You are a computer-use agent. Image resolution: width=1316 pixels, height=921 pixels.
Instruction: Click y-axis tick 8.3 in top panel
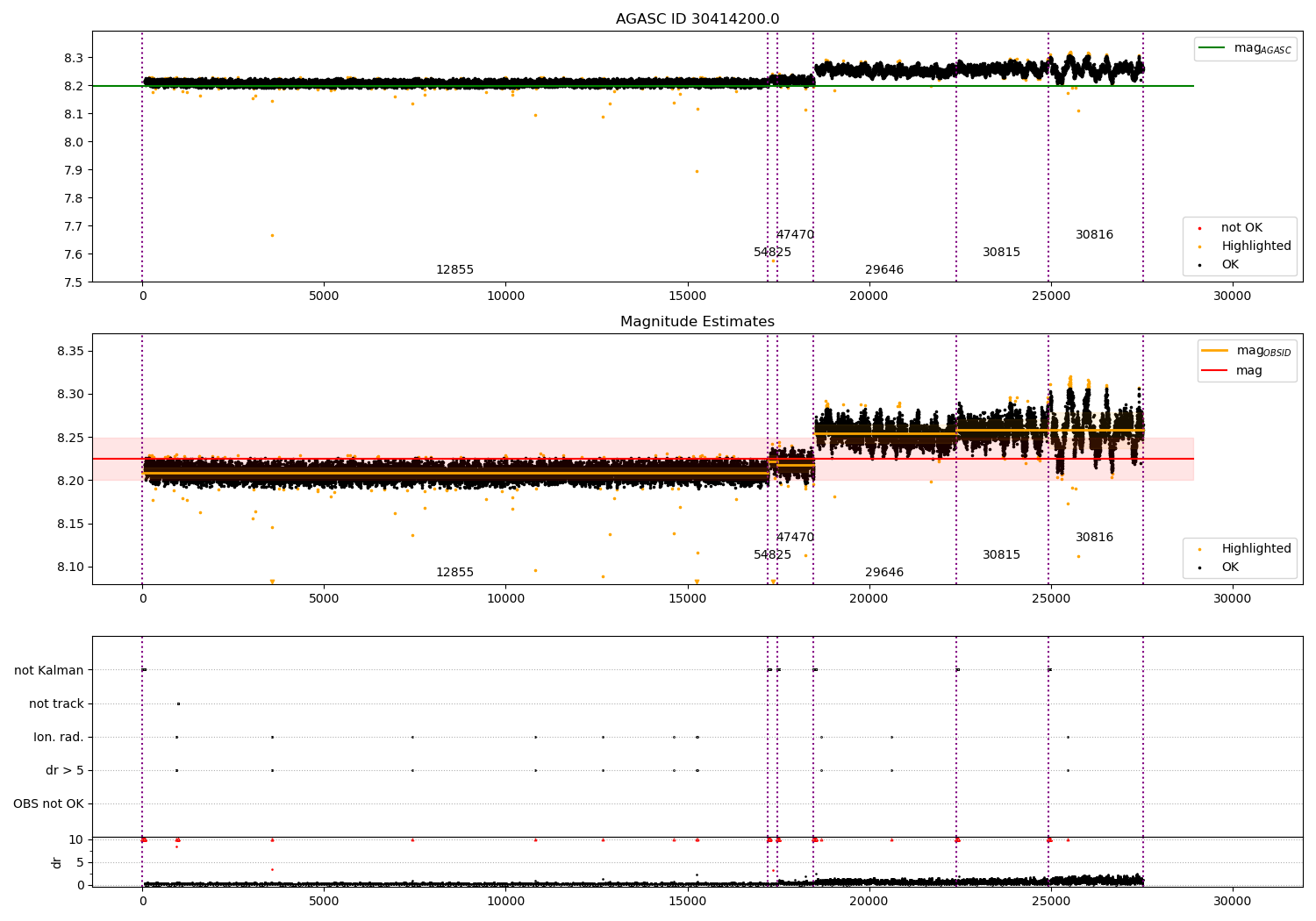[x=74, y=58]
